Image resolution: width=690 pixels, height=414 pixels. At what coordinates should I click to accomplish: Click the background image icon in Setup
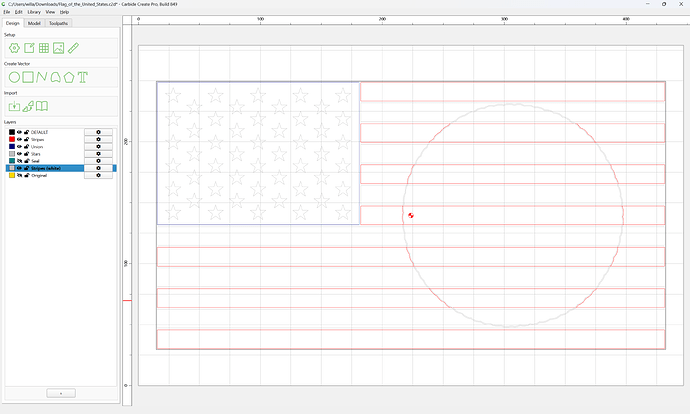click(59, 48)
